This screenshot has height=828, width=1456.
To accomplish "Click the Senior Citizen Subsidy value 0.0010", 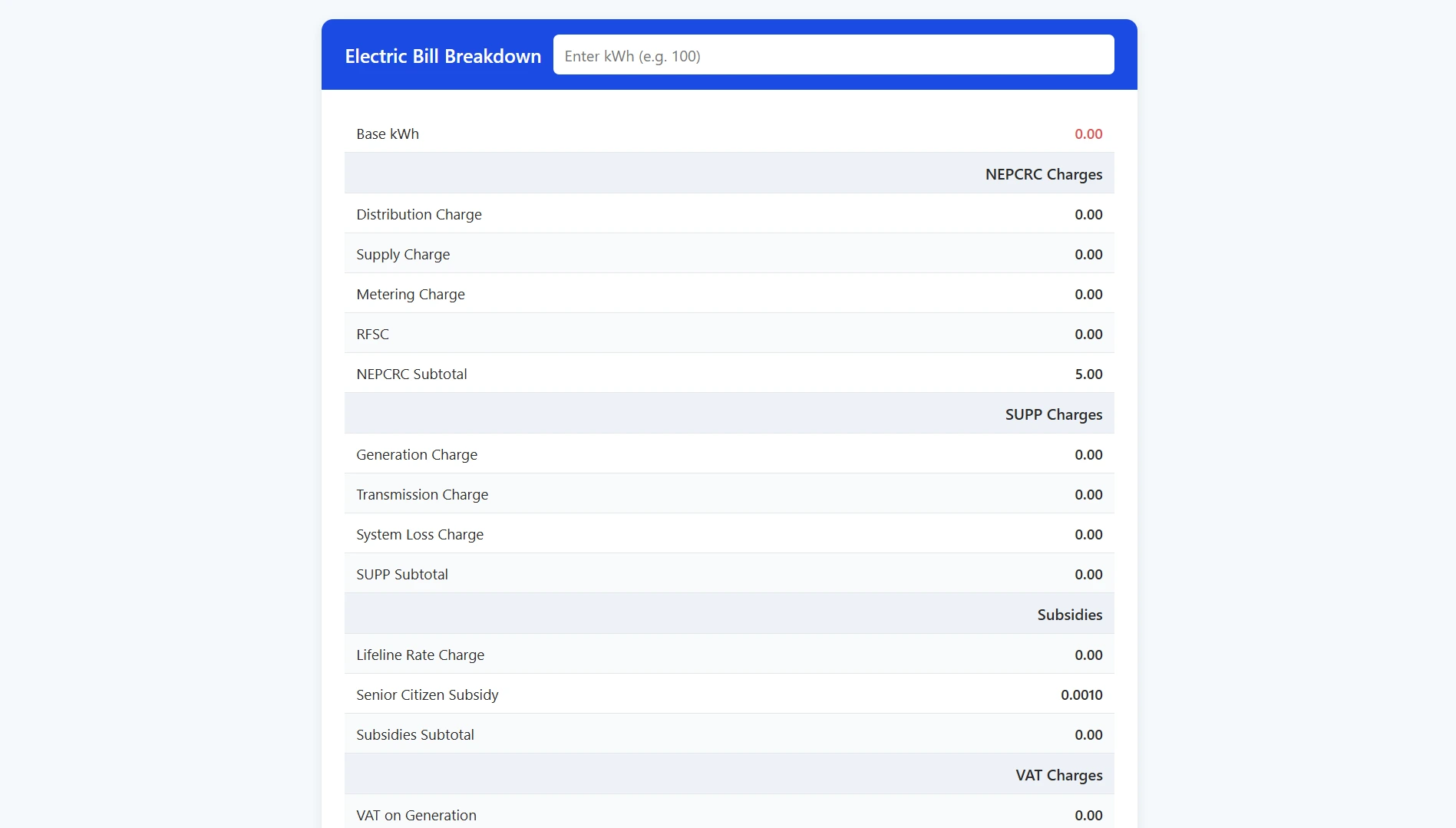I will point(1081,695).
